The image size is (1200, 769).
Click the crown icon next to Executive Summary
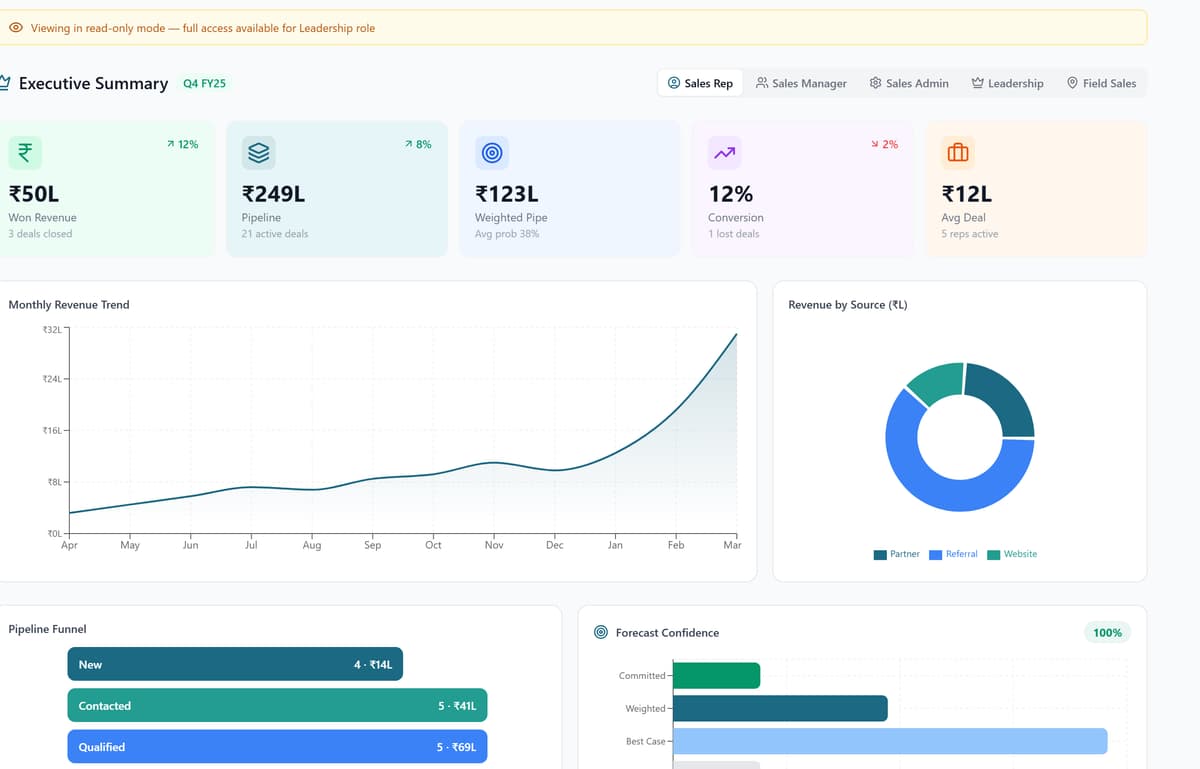pyautogui.click(x=5, y=83)
